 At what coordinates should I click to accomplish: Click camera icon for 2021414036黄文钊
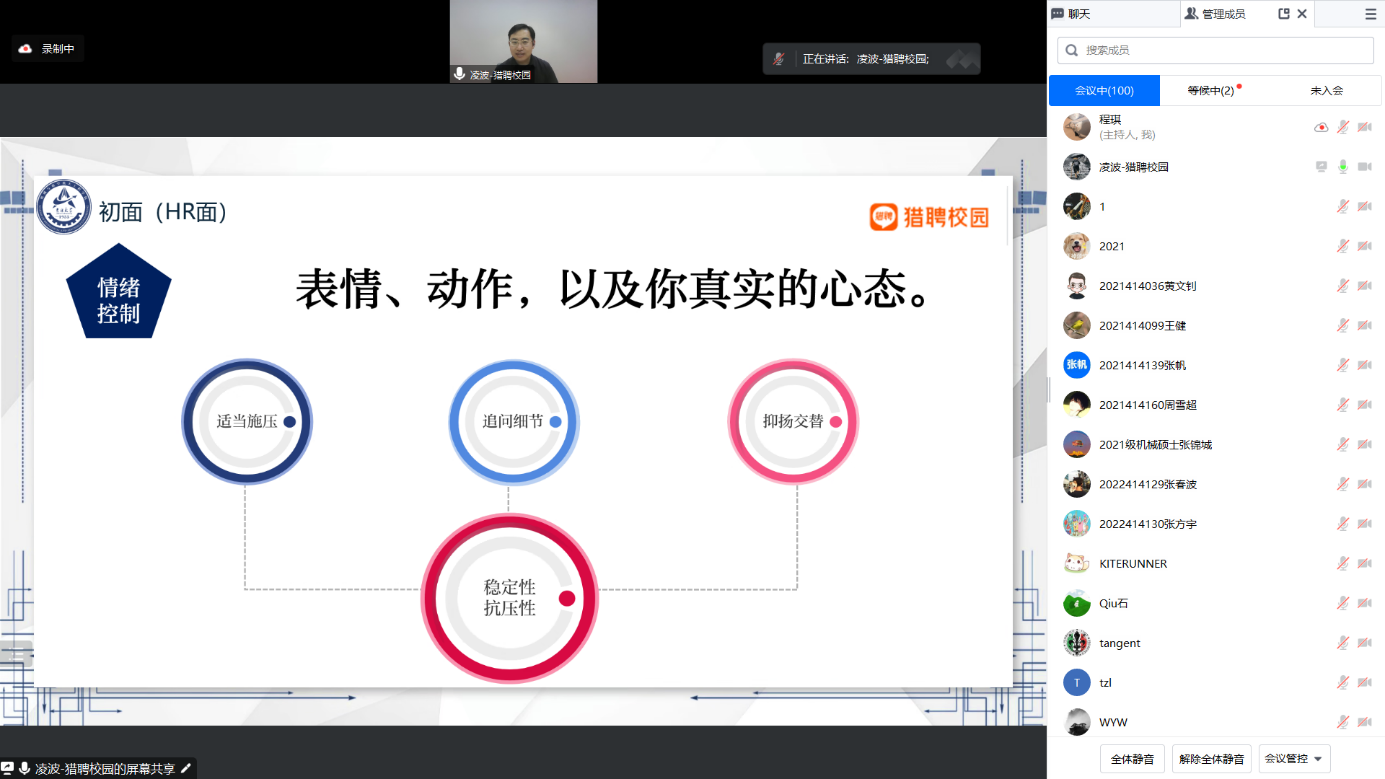1364,286
